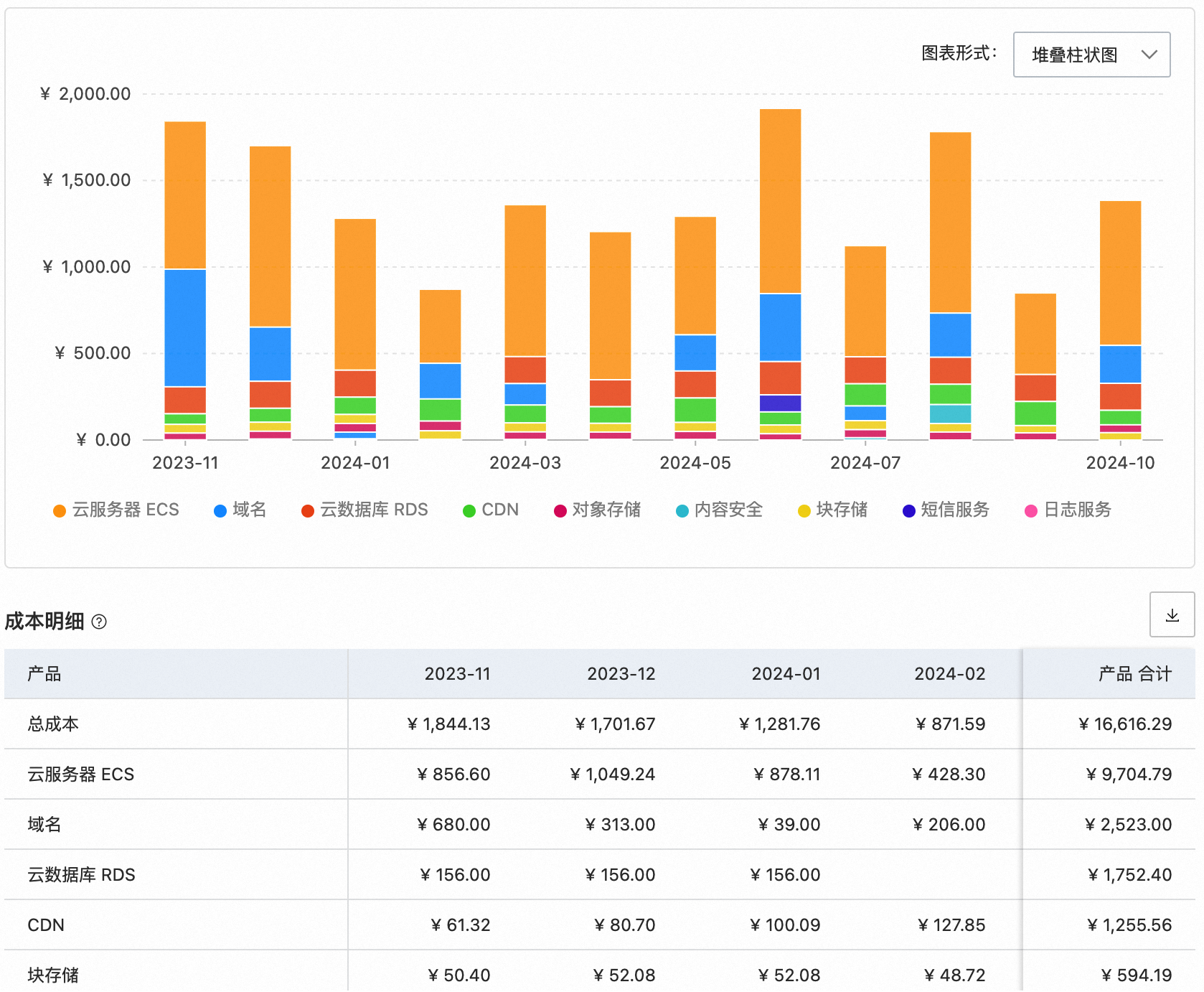
Task: Open help tooltip beside 成本明细
Action: [100, 622]
